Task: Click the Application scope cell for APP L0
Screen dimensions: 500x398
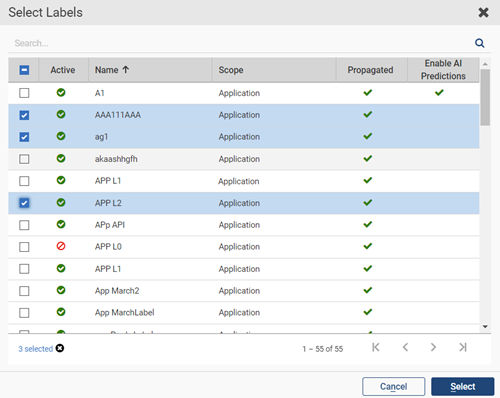Action: (x=239, y=247)
